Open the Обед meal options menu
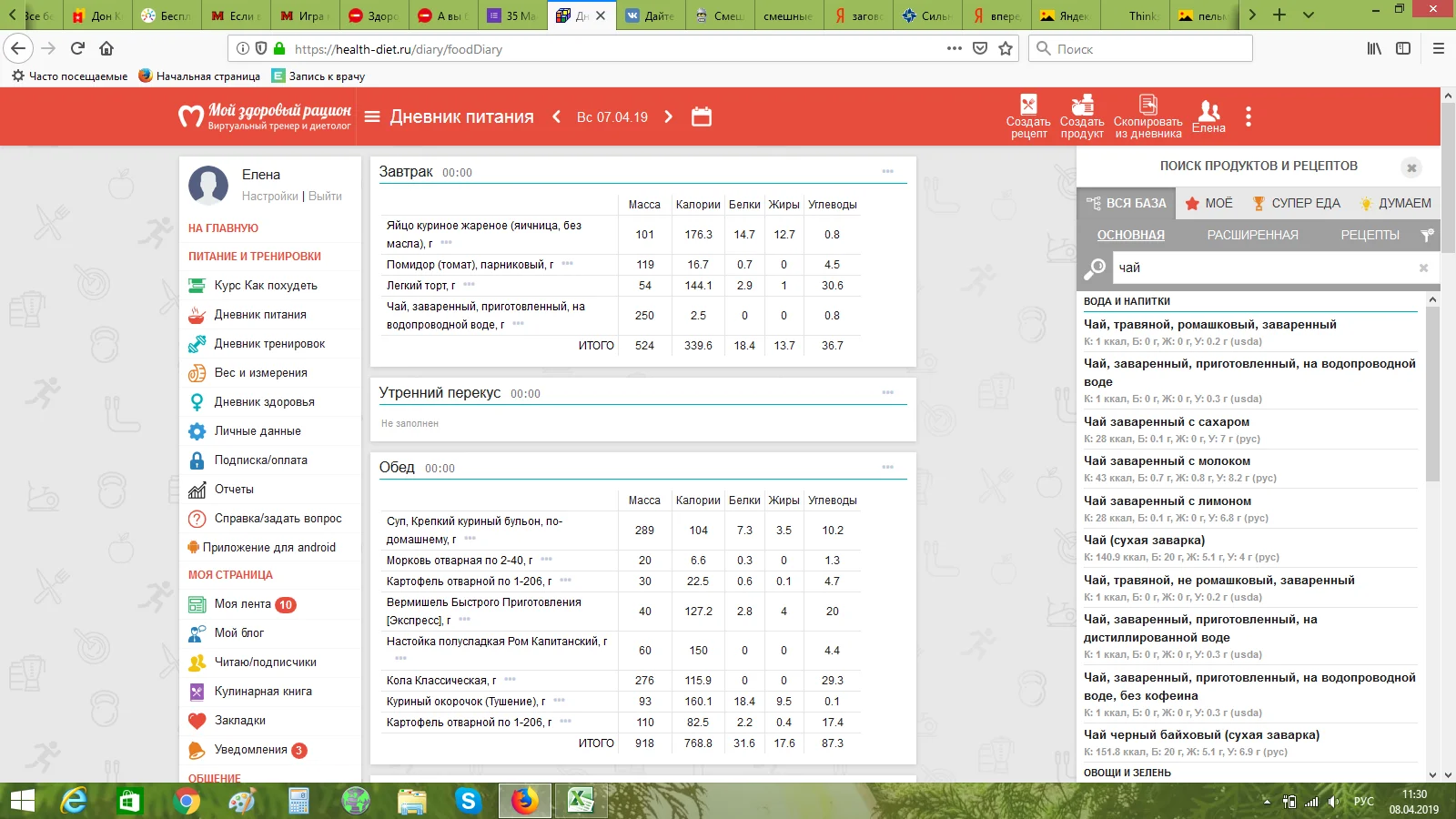This screenshot has width=1456, height=819. [887, 468]
